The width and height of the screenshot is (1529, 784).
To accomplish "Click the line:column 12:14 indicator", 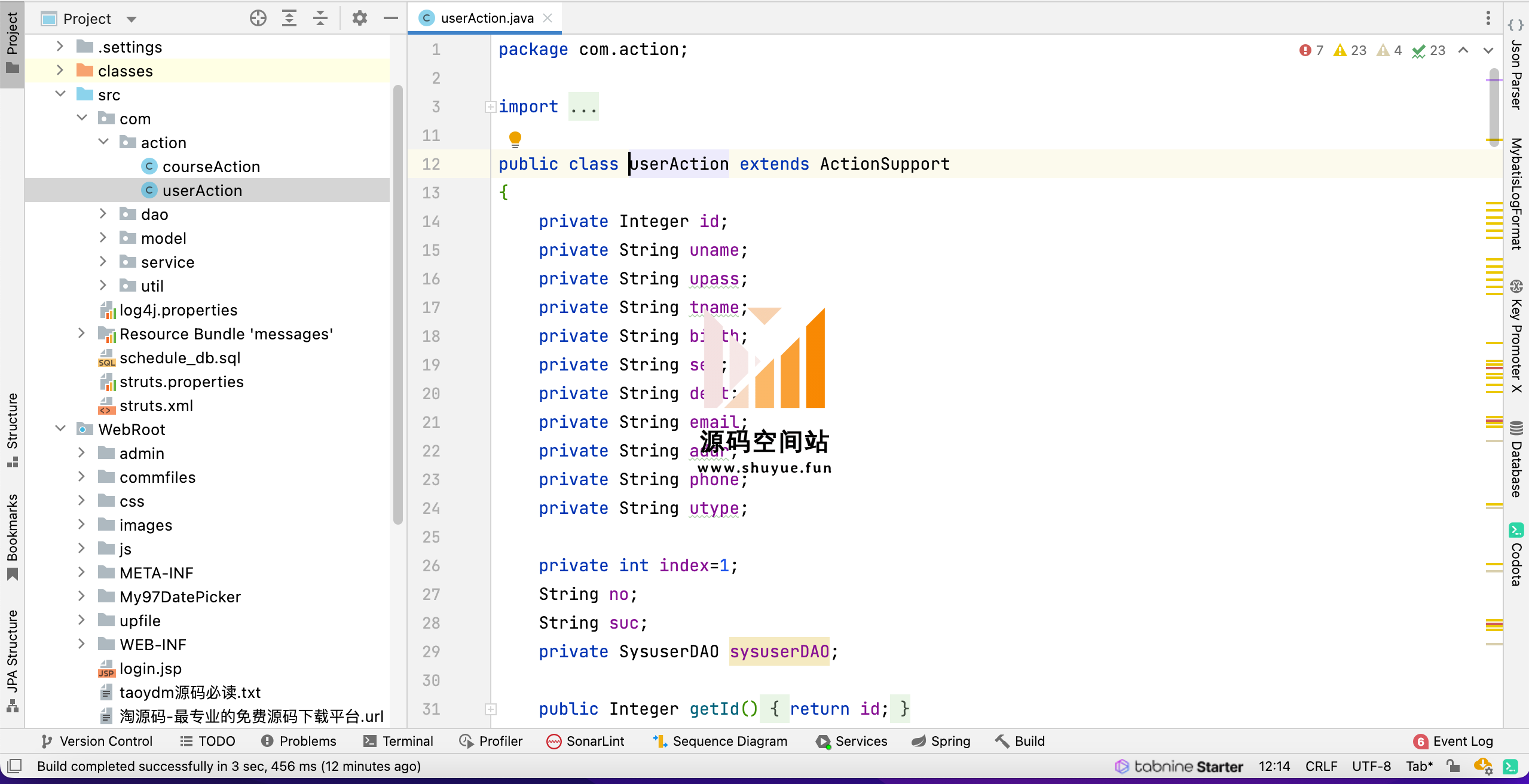I will coord(1274,767).
